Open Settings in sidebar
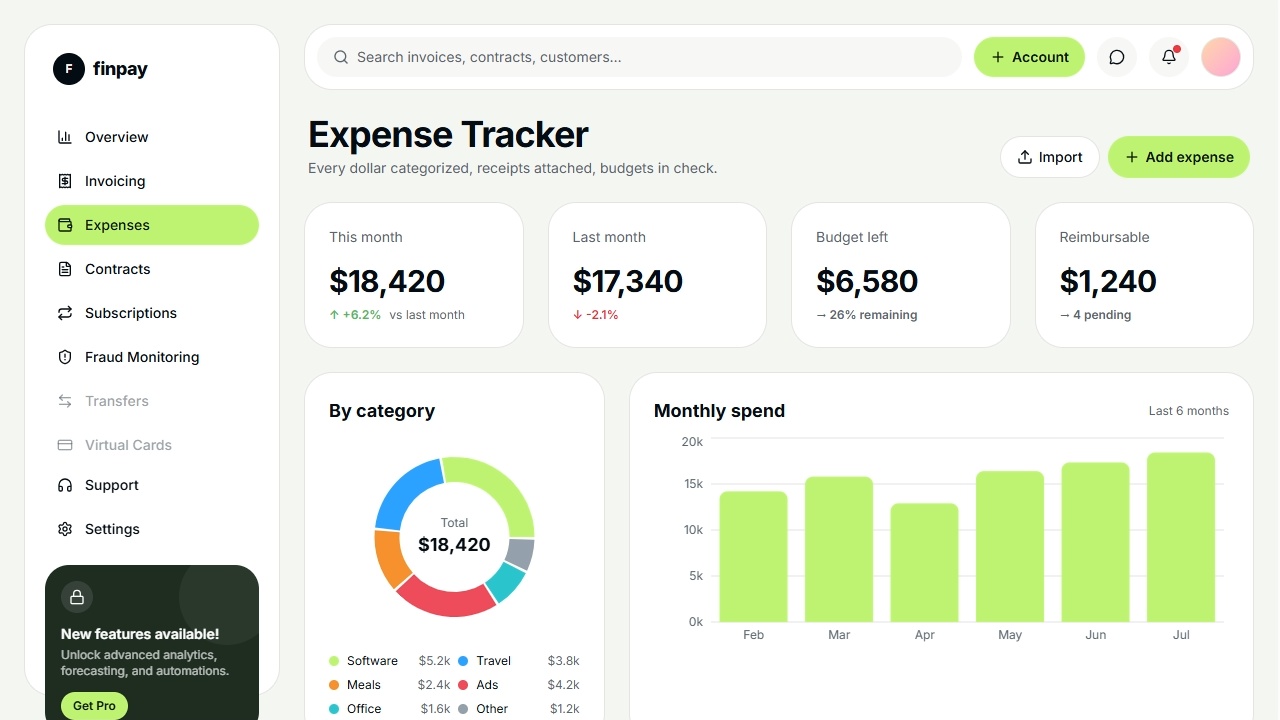Viewport: 1280px width, 720px height. [x=152, y=529]
